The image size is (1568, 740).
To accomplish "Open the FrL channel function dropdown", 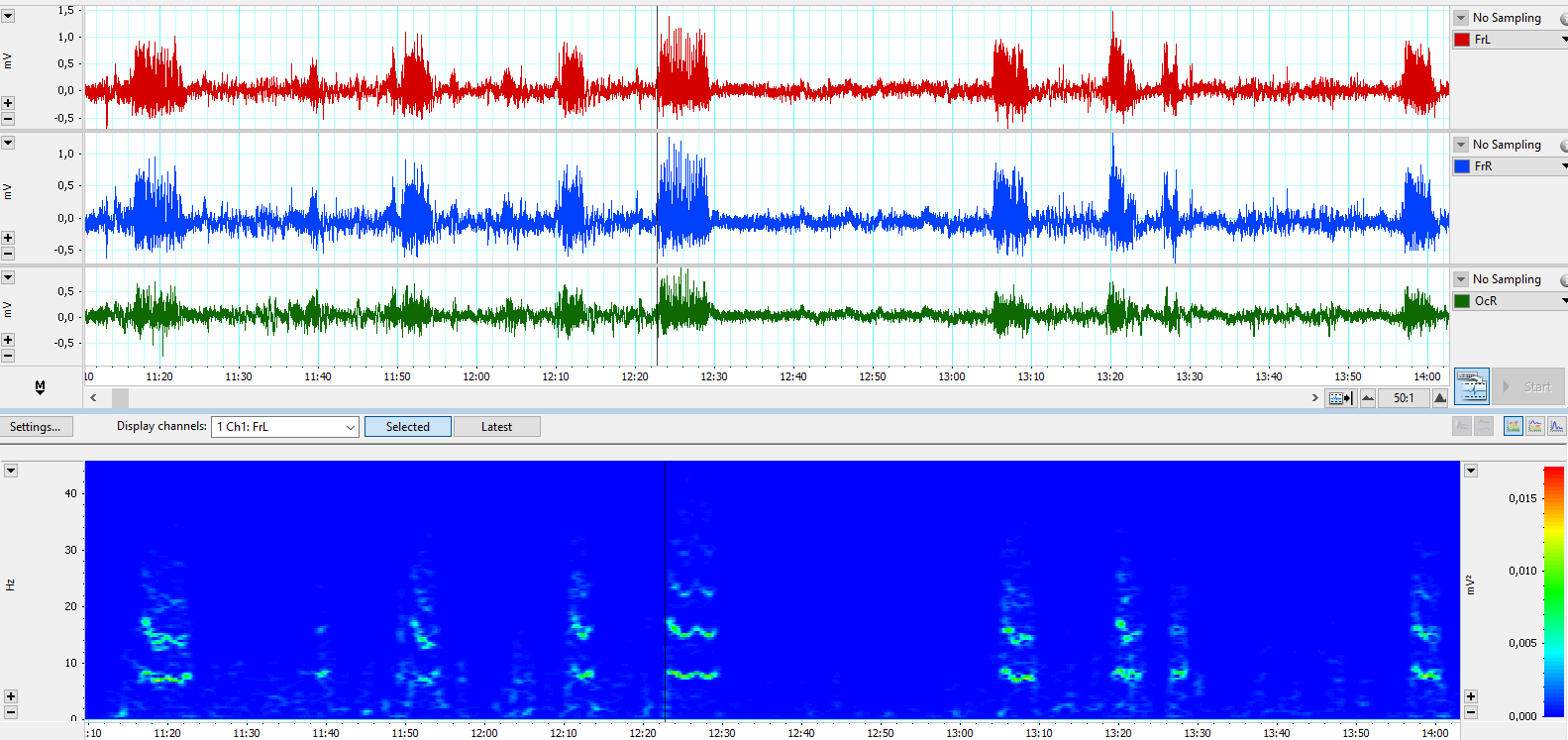I will [1563, 40].
